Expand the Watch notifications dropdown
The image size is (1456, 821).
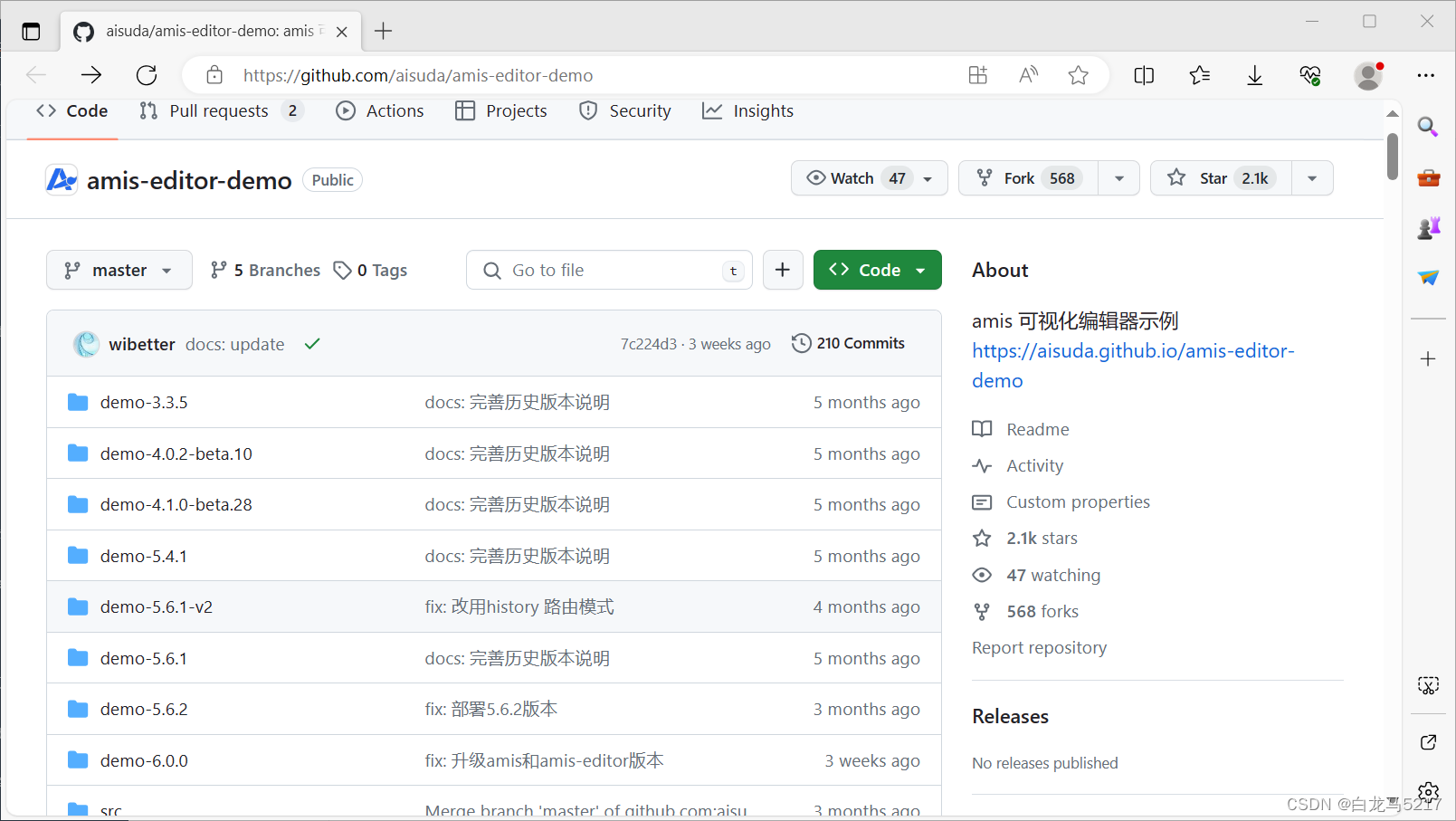coord(869,178)
